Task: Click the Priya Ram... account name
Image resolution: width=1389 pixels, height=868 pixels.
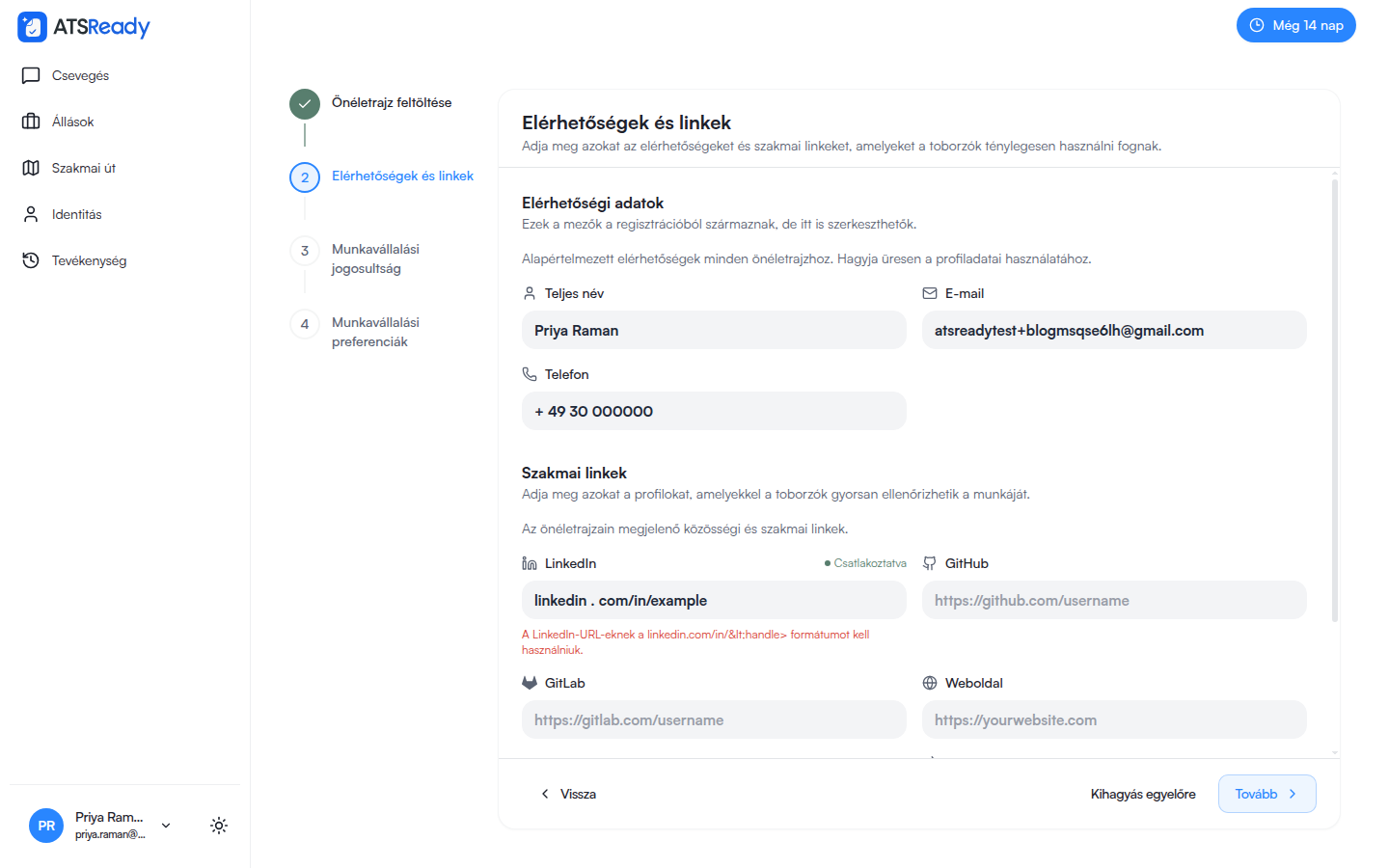Action: pos(109,817)
